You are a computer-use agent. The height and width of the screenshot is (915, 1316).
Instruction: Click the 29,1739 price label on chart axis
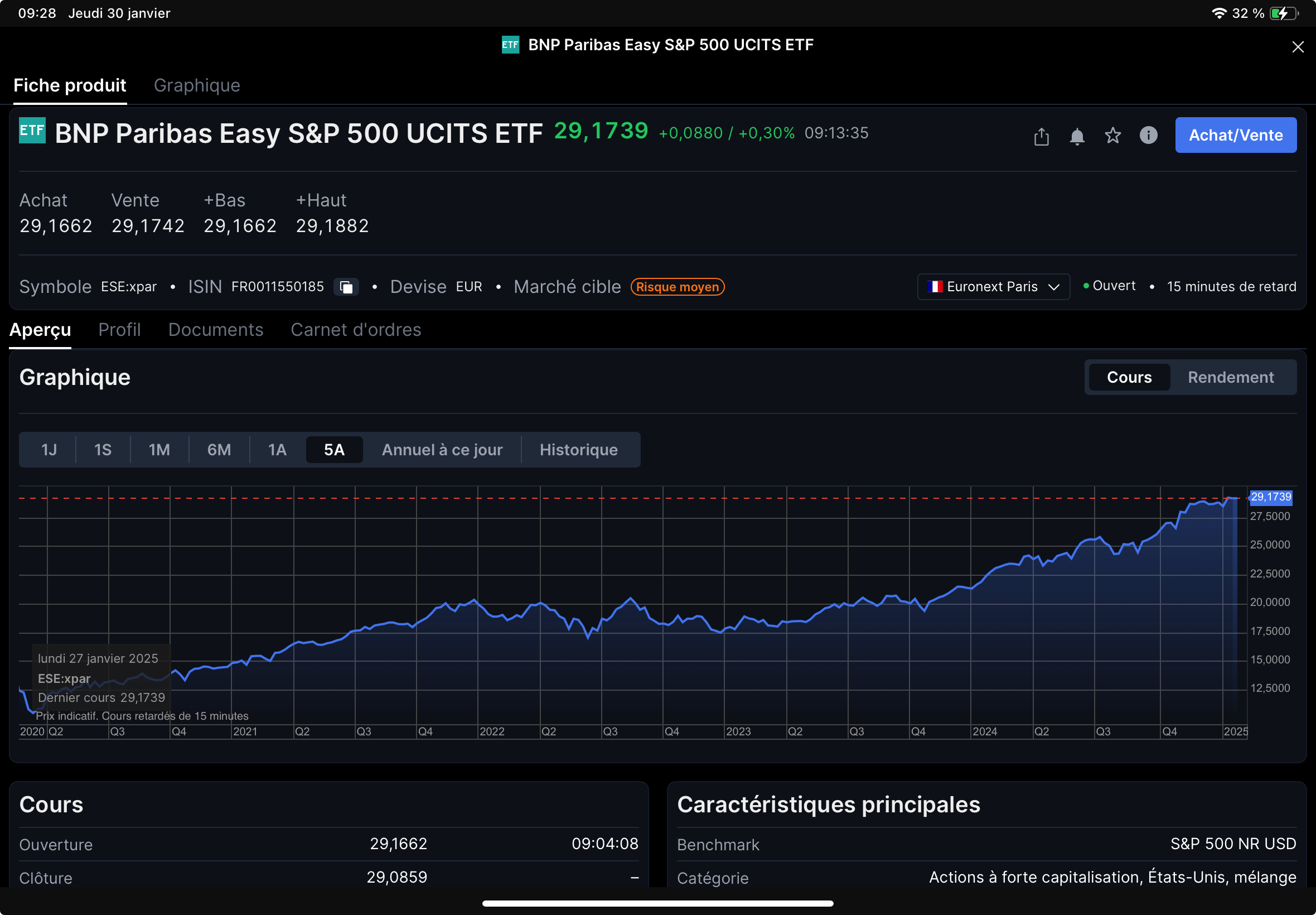point(1270,497)
